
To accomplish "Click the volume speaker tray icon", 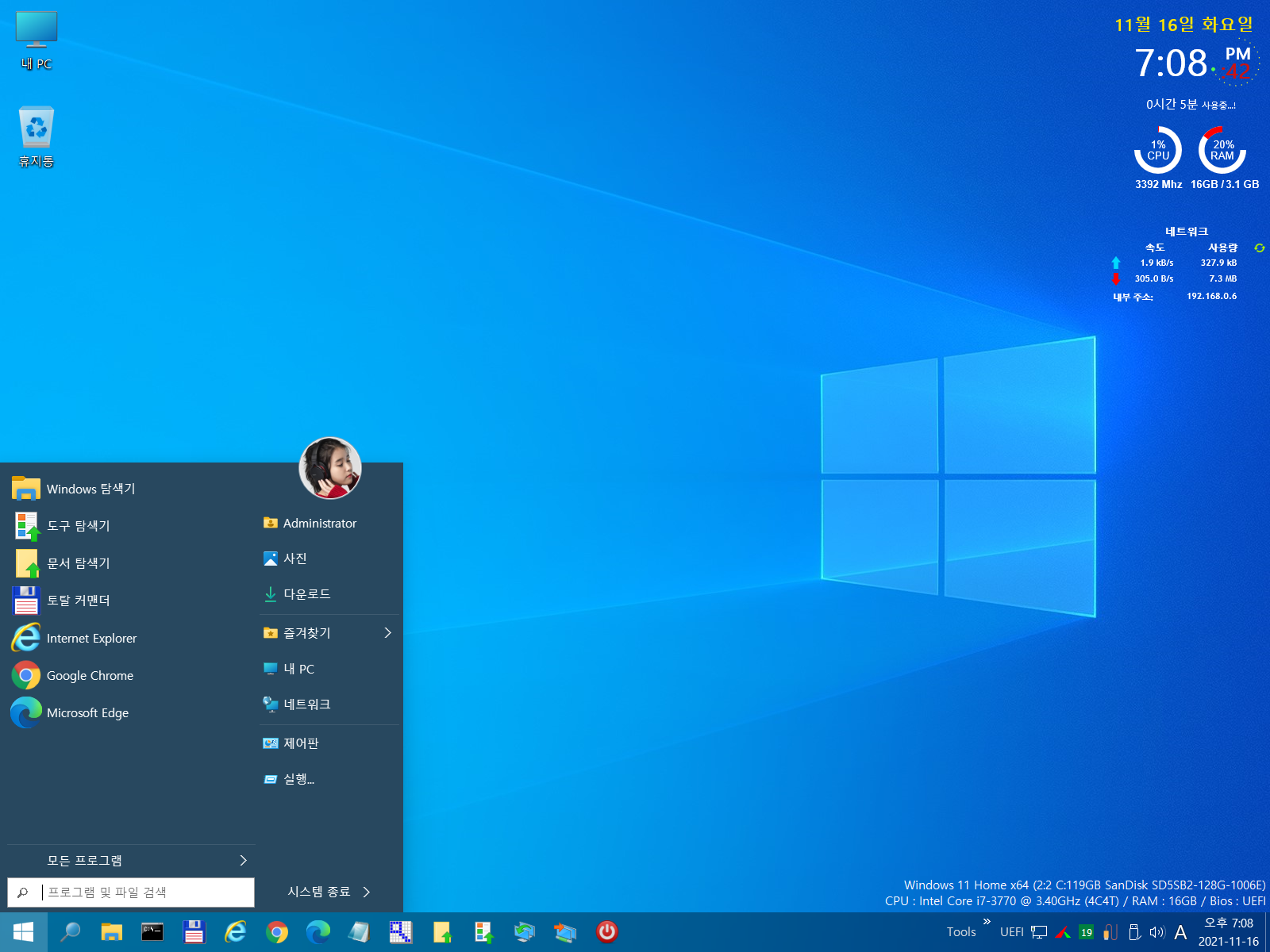I will pos(1157,932).
